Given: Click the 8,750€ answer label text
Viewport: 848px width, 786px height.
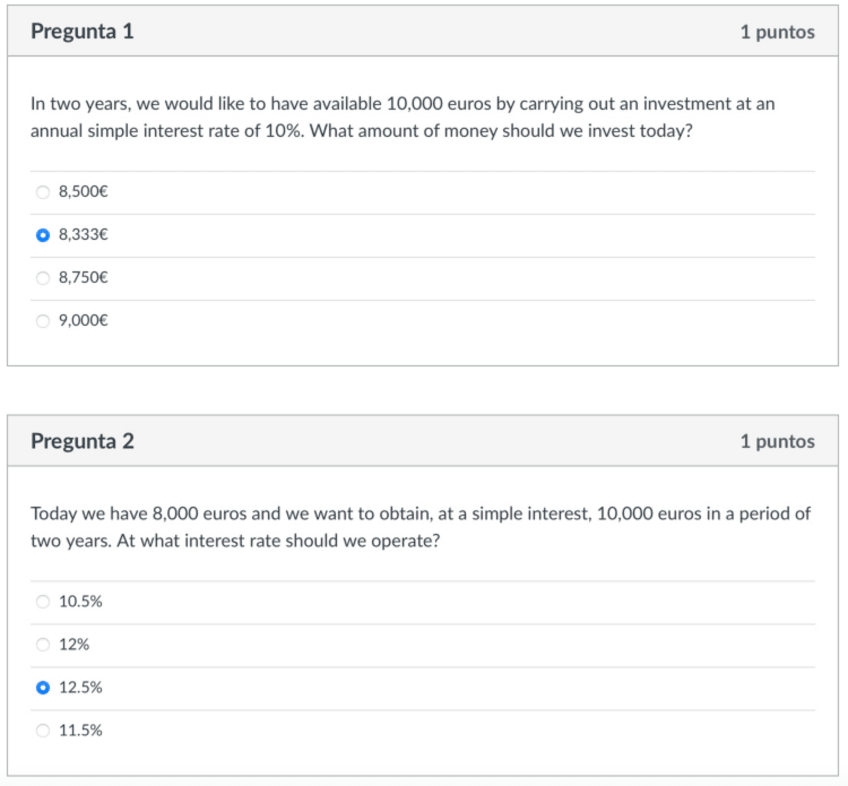Looking at the screenshot, I should tap(83, 278).
